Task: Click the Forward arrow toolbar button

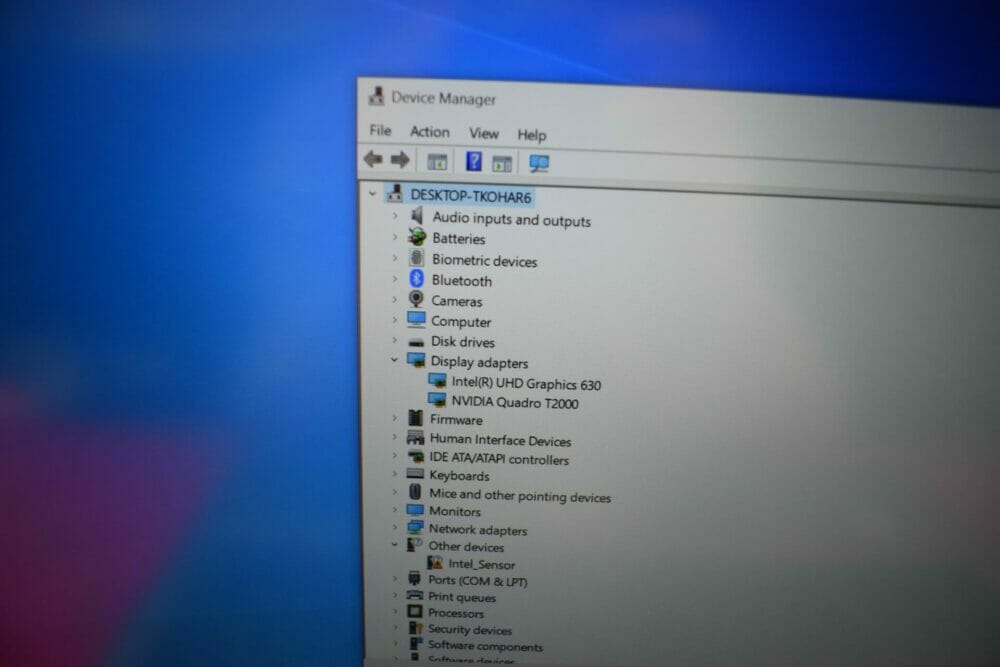Action: (x=400, y=159)
